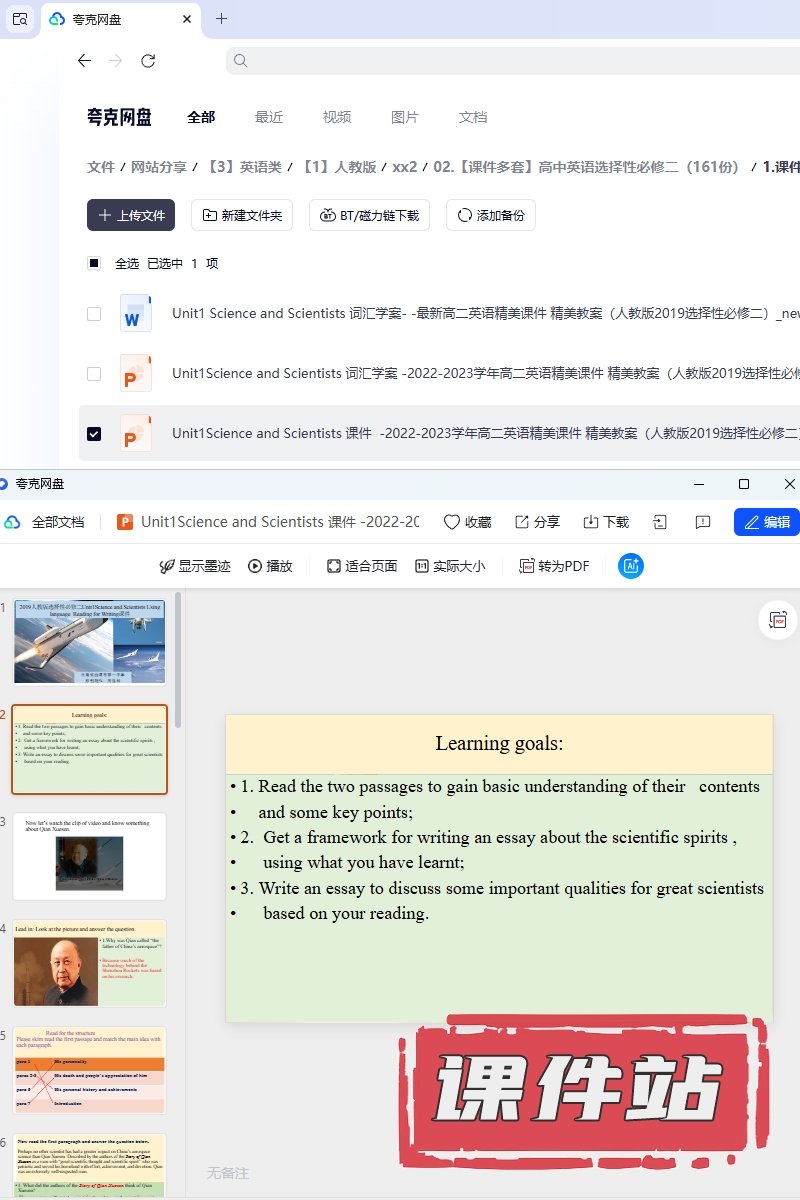Check the Word document 词汇学案 checkbox

[94, 314]
